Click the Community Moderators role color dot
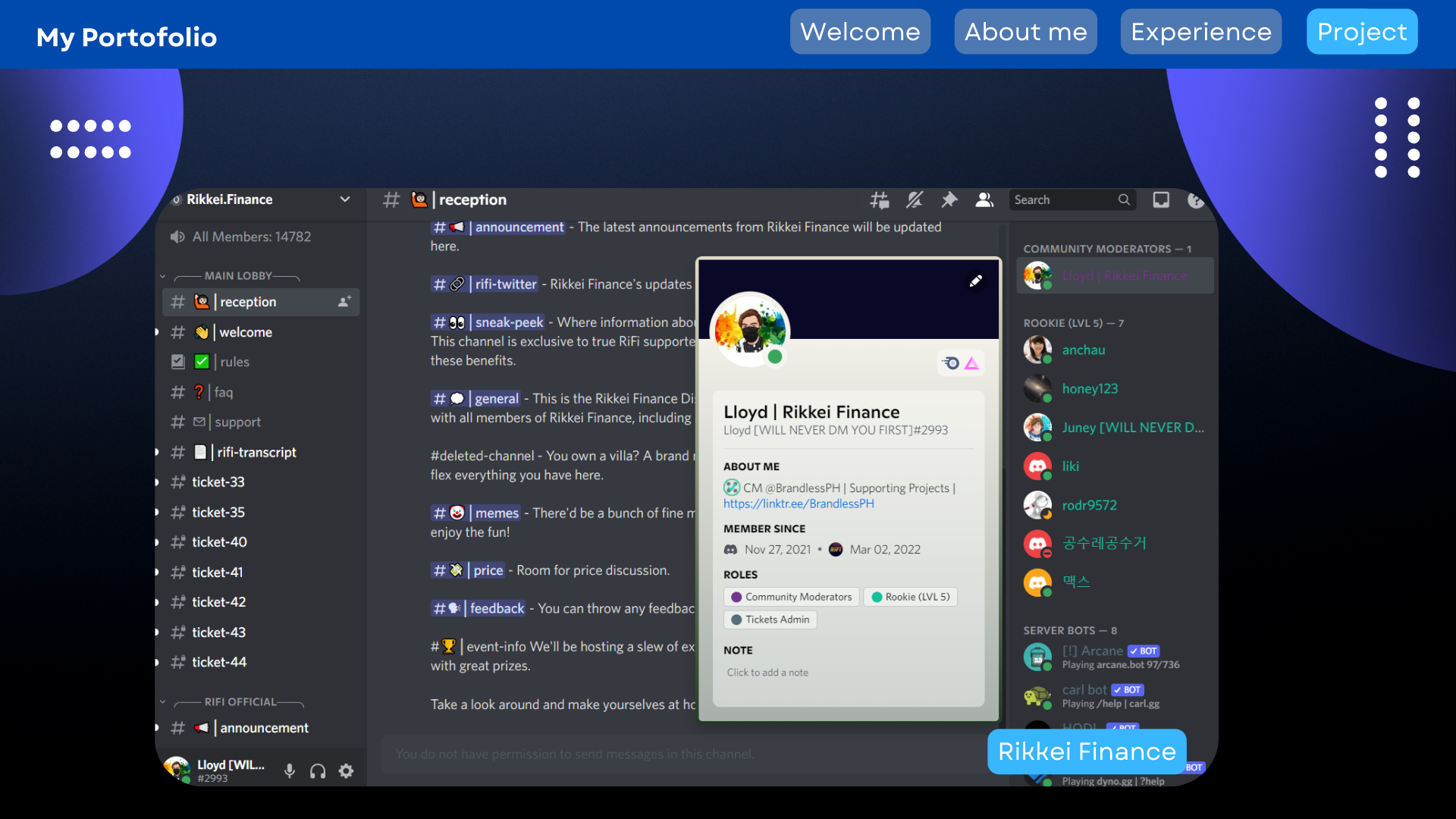 736,598
